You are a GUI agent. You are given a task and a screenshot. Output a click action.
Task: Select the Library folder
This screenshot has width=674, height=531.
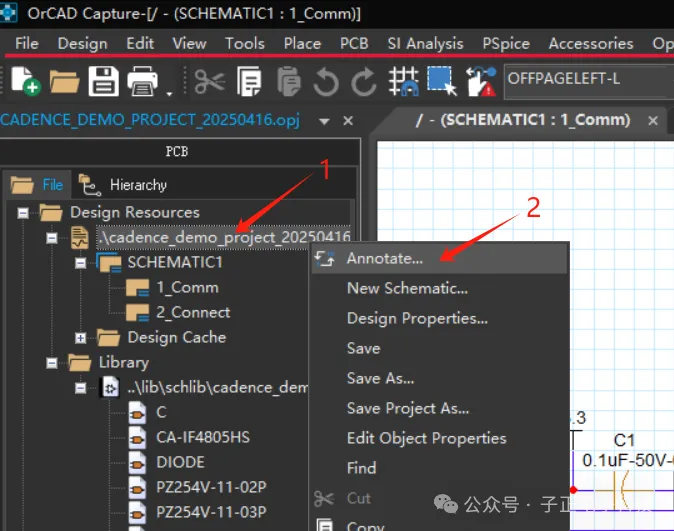pos(124,362)
